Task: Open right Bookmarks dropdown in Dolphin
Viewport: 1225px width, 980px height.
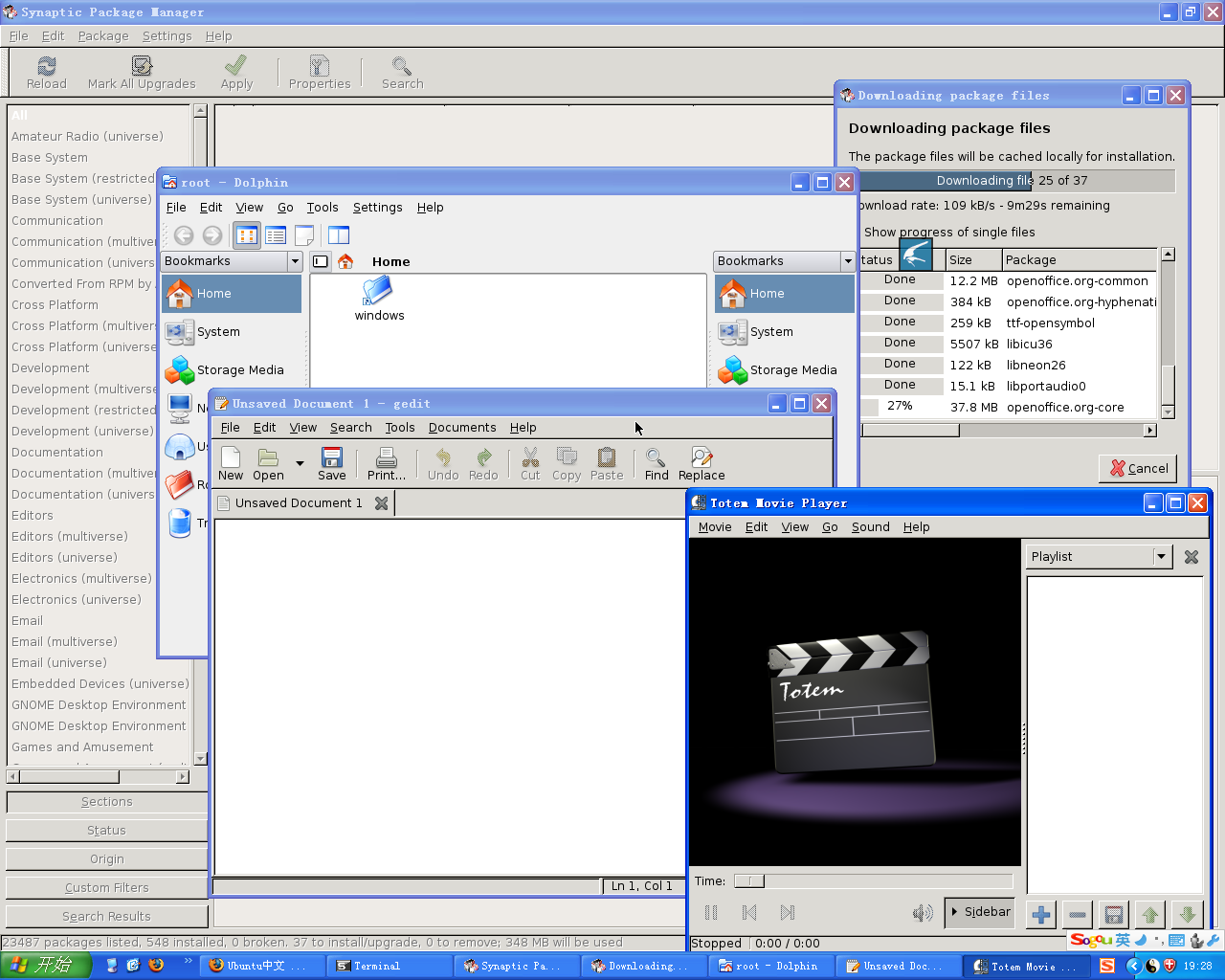Action: point(785,261)
